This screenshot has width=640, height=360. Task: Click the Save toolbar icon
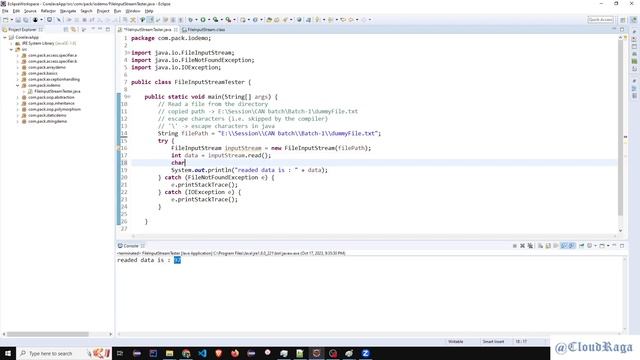click(18, 20)
